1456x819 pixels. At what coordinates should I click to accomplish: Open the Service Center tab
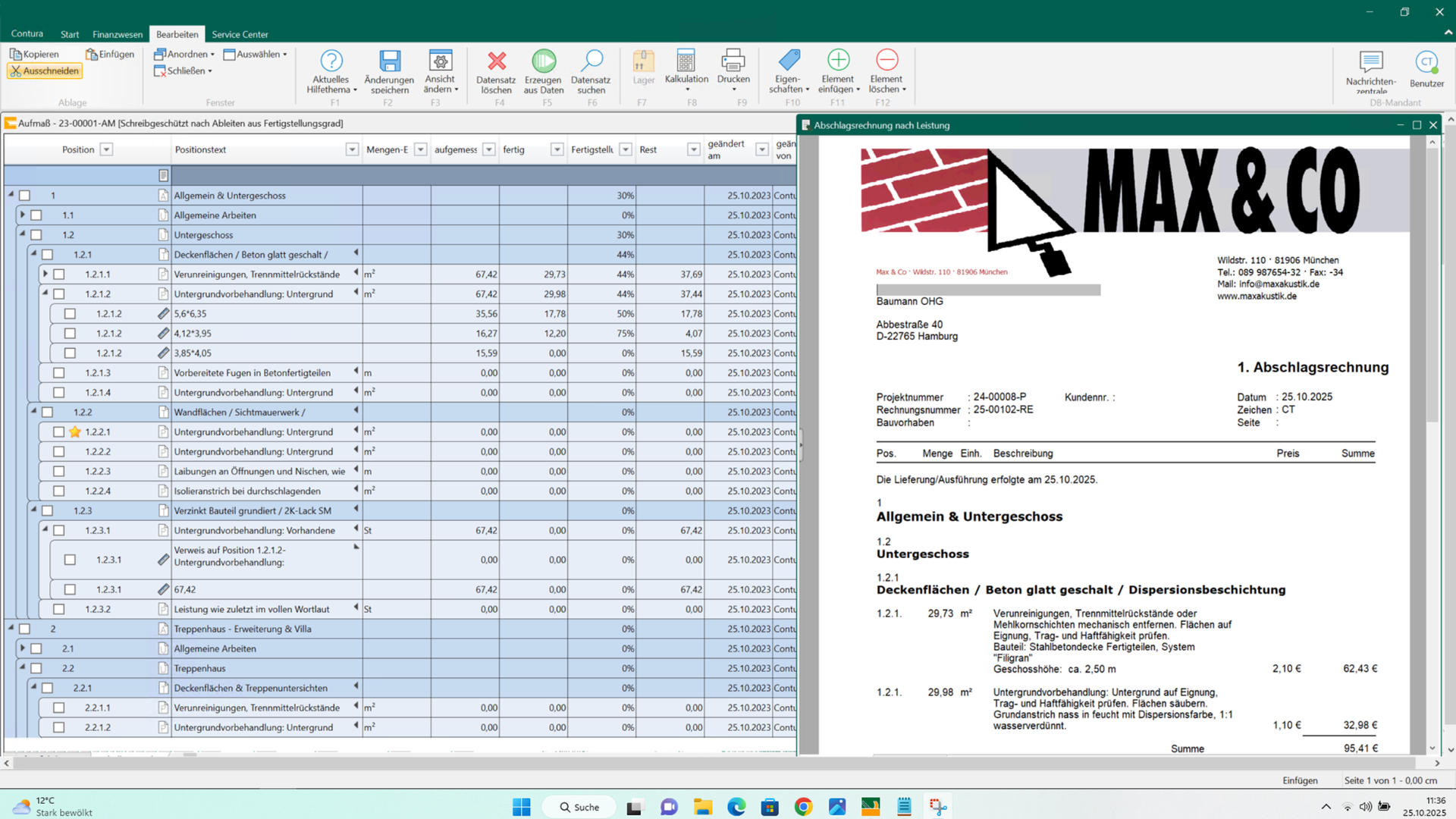tap(240, 34)
